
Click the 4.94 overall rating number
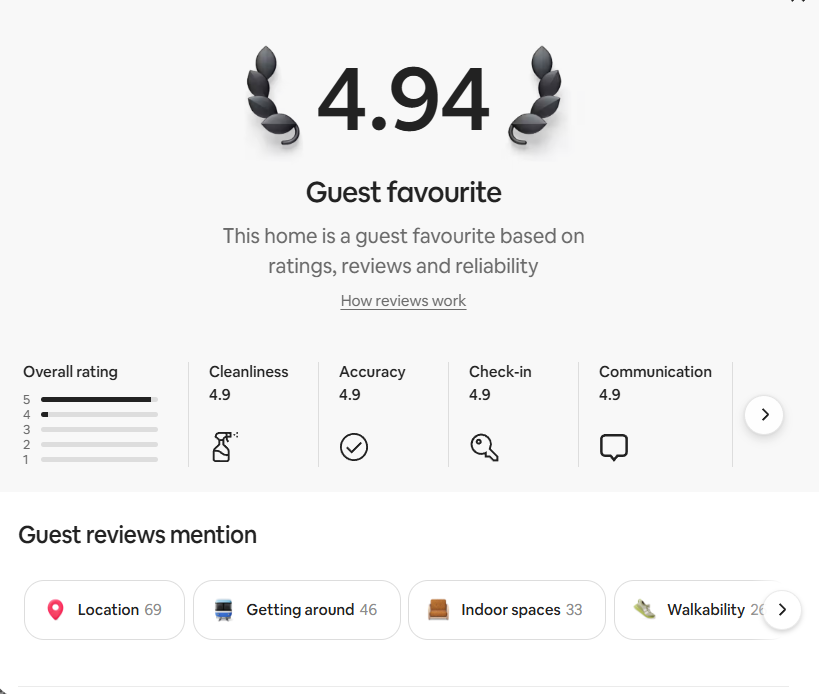pos(403,101)
